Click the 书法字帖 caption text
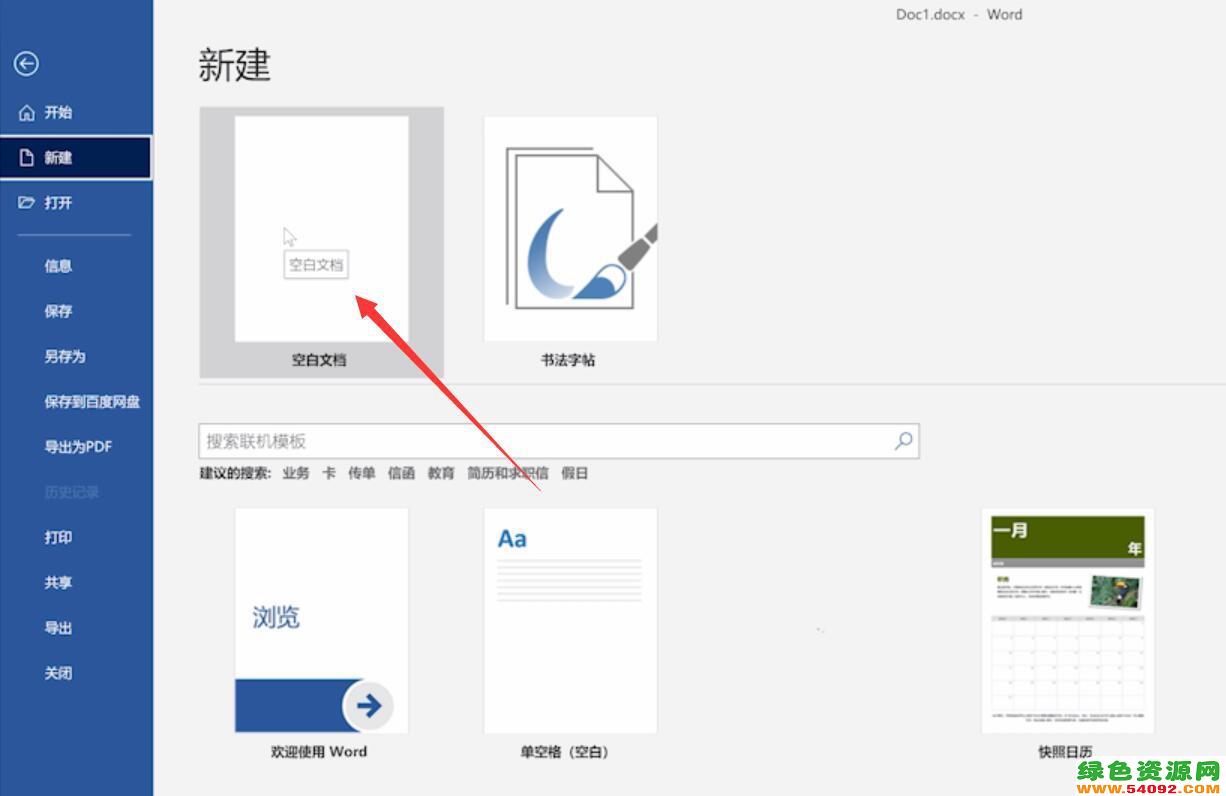1226x796 pixels. click(x=568, y=360)
